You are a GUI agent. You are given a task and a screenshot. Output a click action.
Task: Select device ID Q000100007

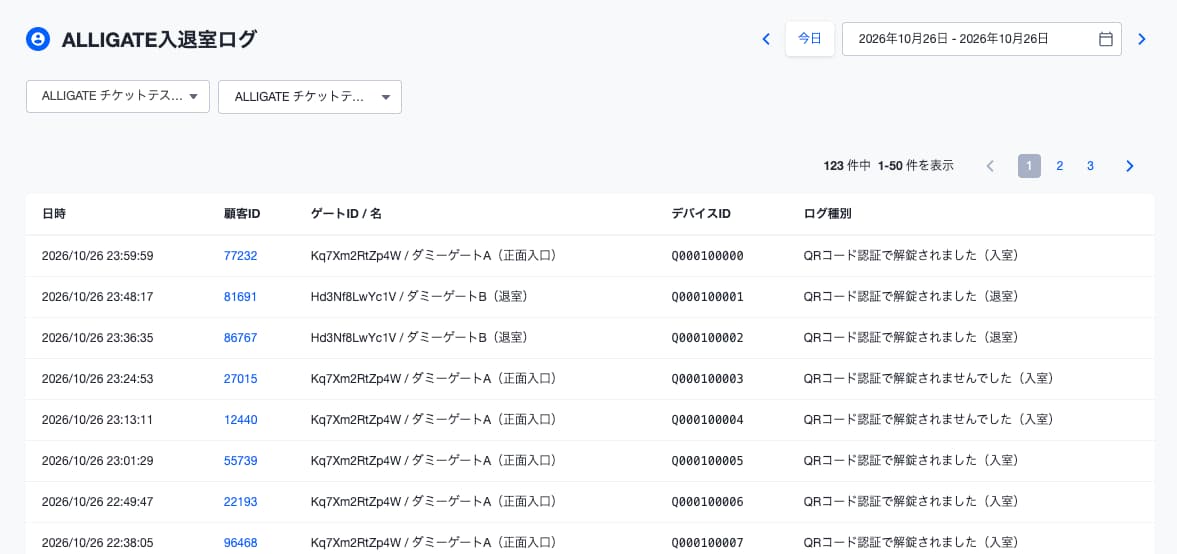click(707, 542)
